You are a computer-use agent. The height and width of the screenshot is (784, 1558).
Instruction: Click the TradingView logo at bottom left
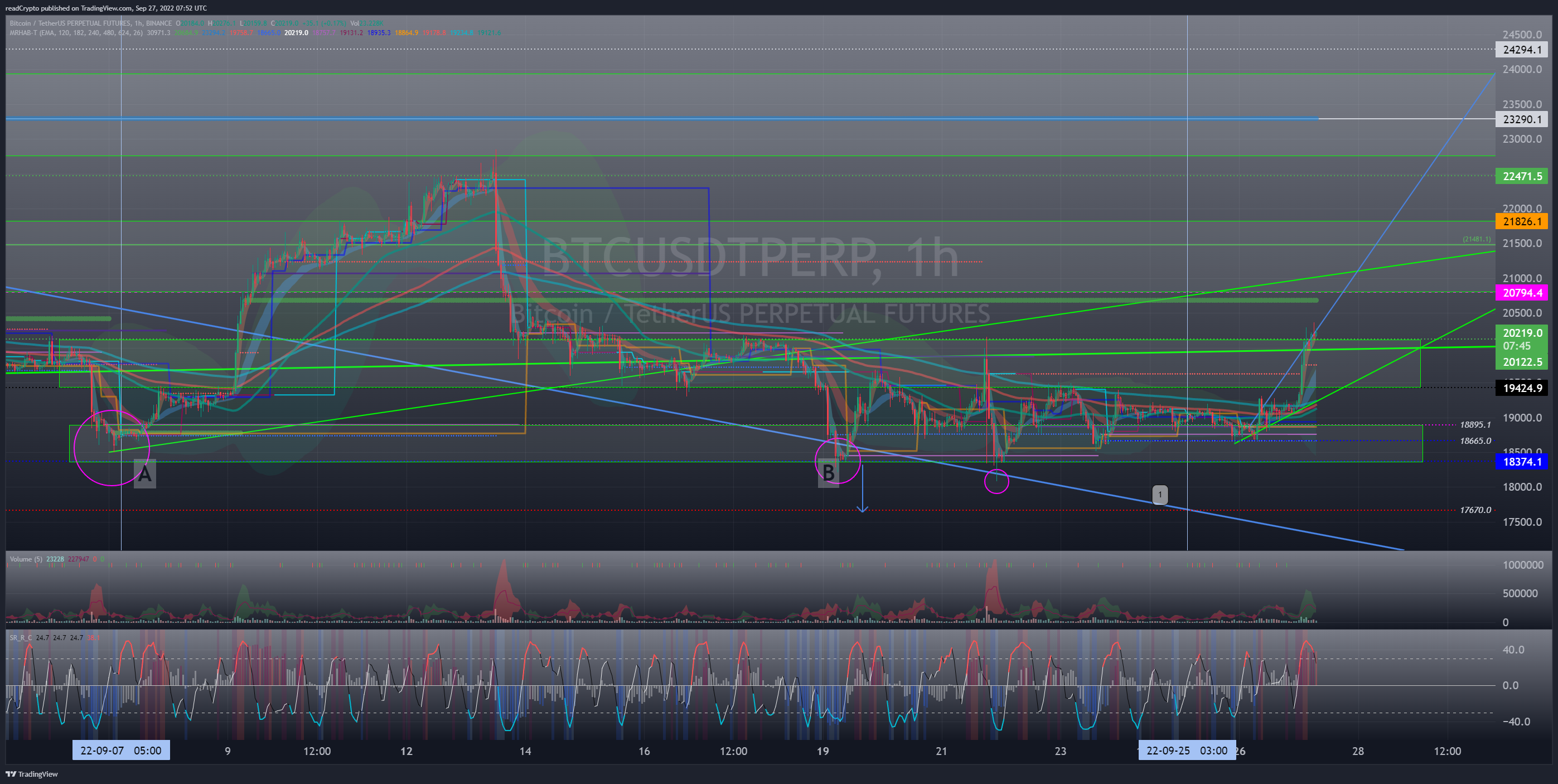pos(32,774)
